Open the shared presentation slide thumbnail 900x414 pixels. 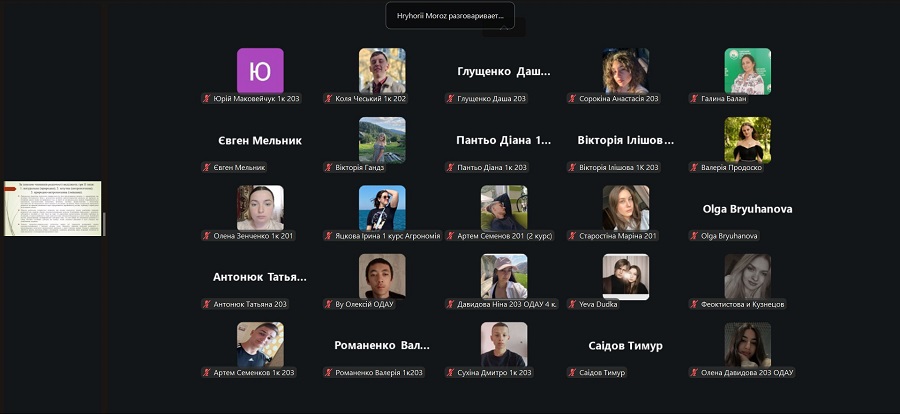point(52,208)
